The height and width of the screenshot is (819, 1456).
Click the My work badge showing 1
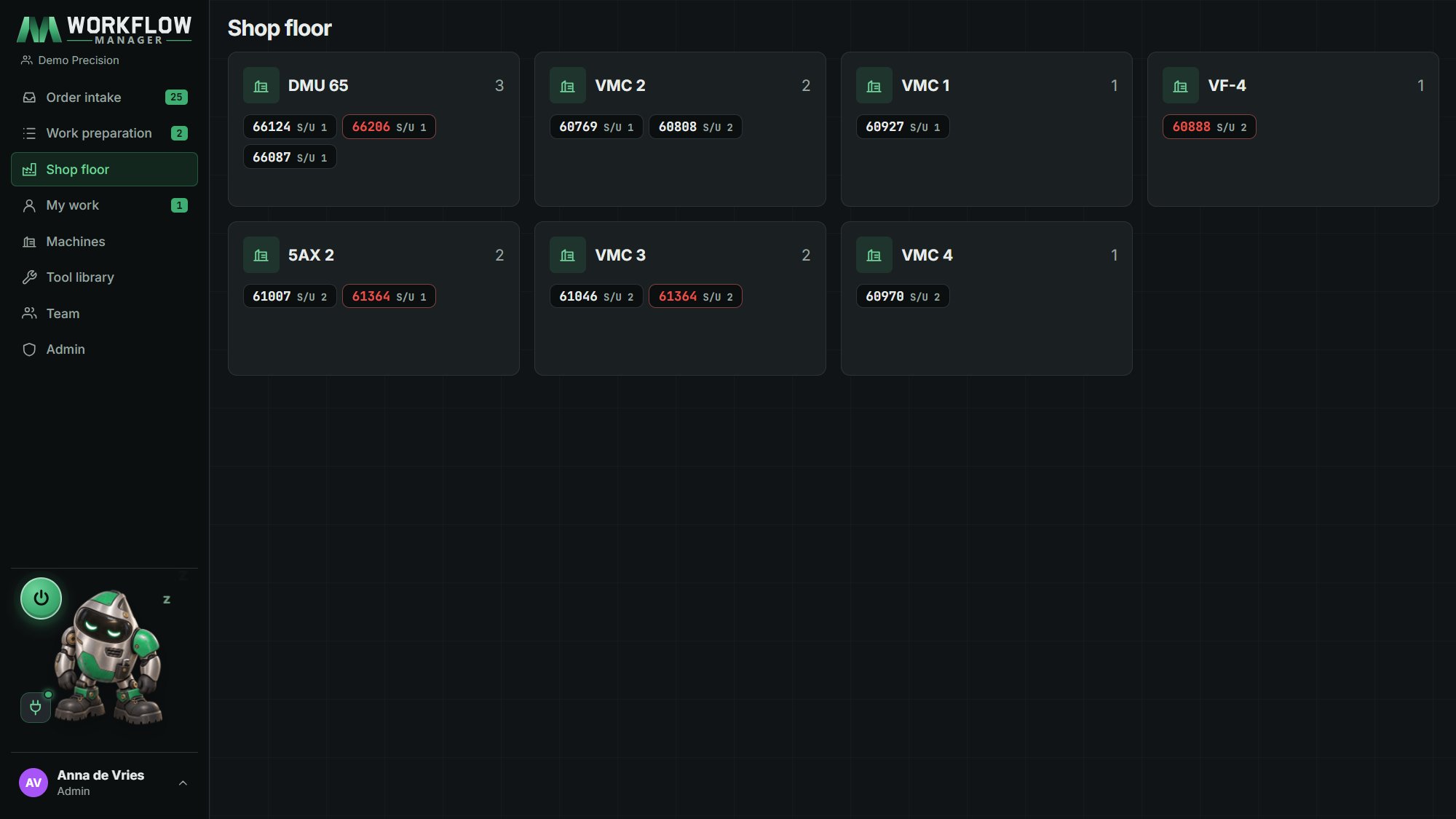(x=179, y=205)
